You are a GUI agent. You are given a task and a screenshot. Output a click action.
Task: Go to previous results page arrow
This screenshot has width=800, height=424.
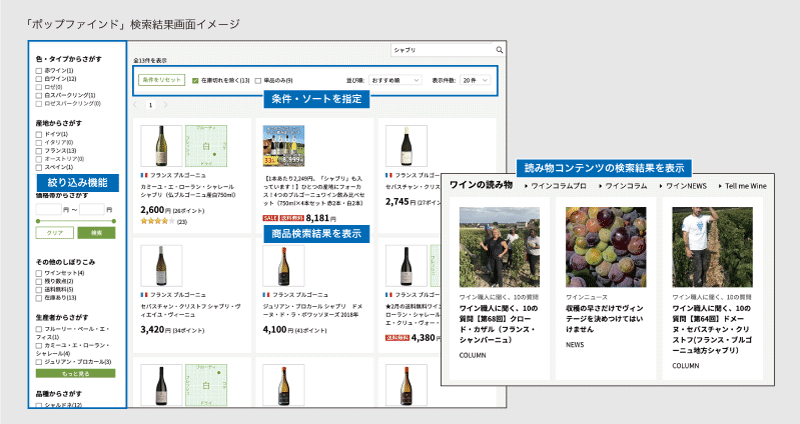135,105
